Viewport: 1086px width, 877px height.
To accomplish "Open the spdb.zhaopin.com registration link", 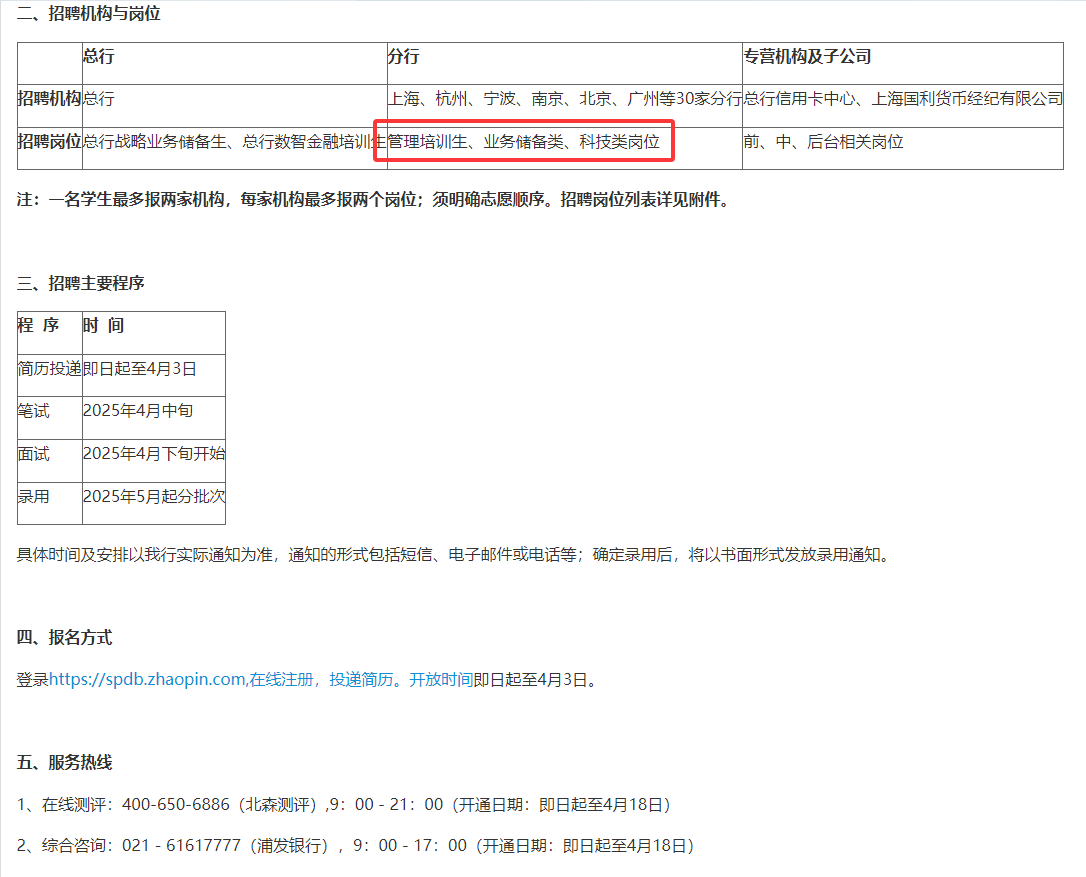I will click(x=147, y=680).
